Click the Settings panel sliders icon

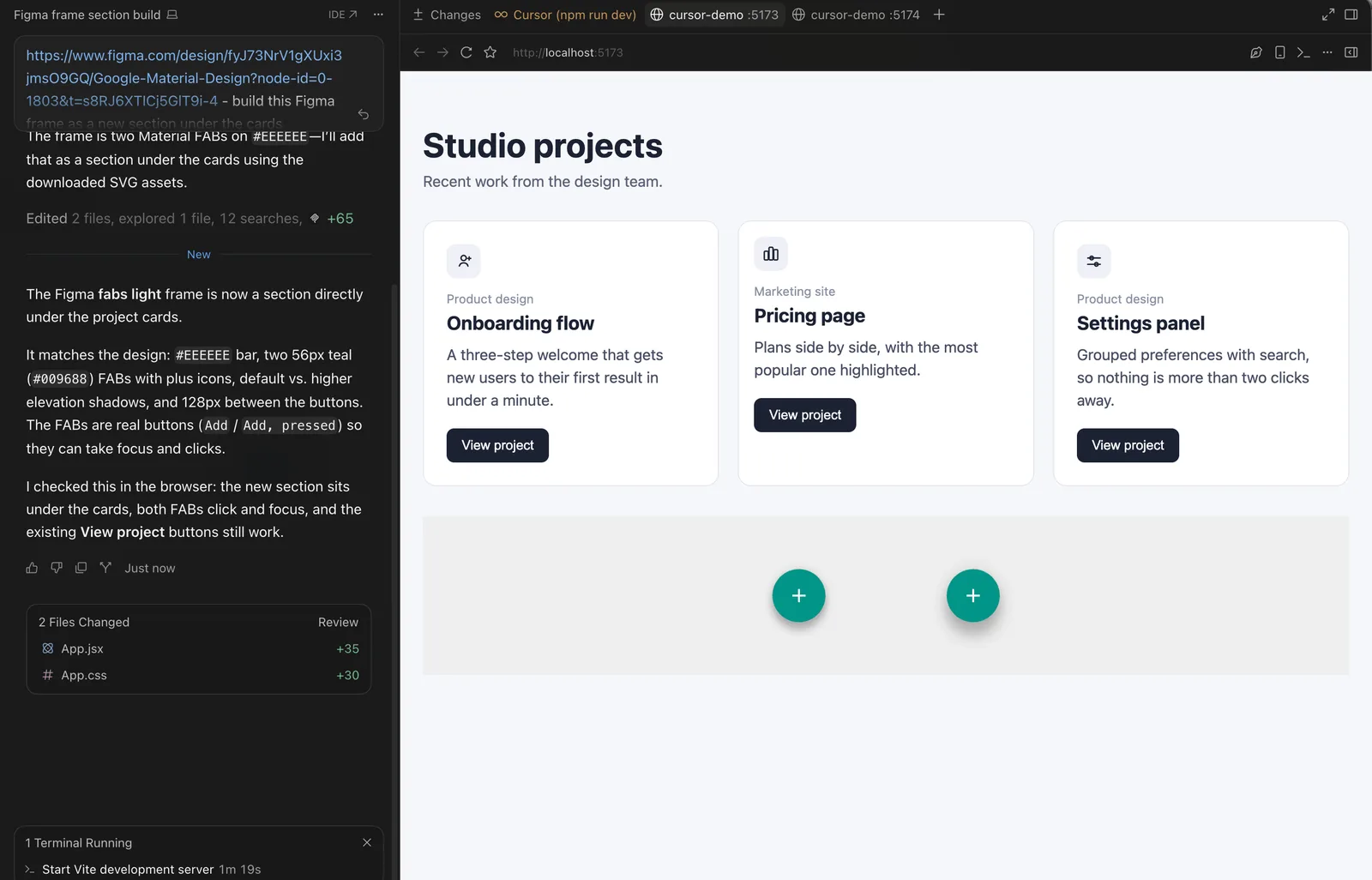click(x=1094, y=261)
